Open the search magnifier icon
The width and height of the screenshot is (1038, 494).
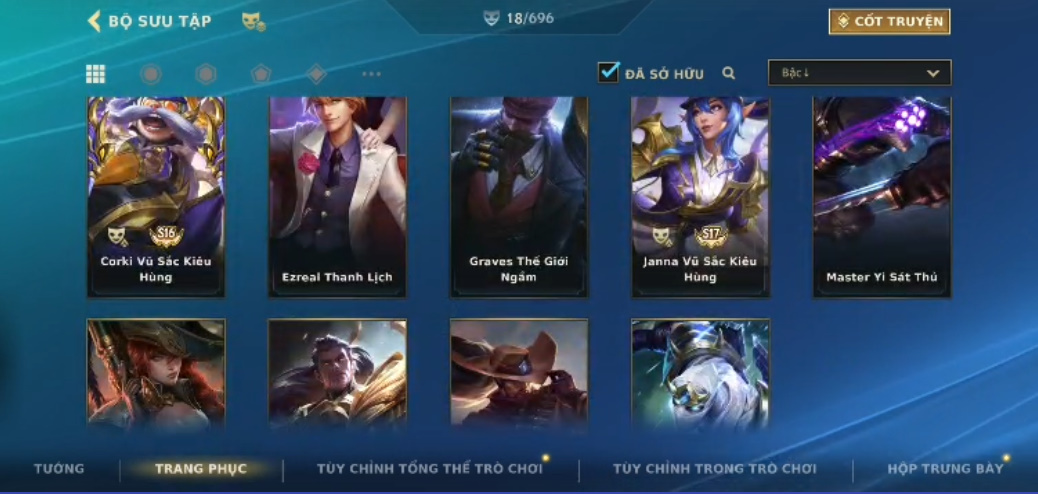[729, 74]
